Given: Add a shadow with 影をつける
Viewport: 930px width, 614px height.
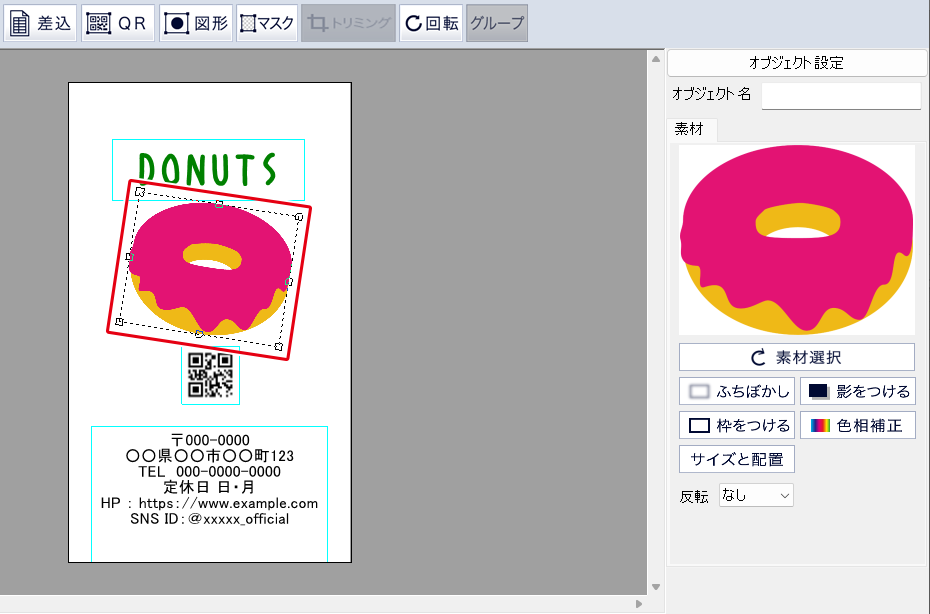Looking at the screenshot, I should (x=857, y=391).
